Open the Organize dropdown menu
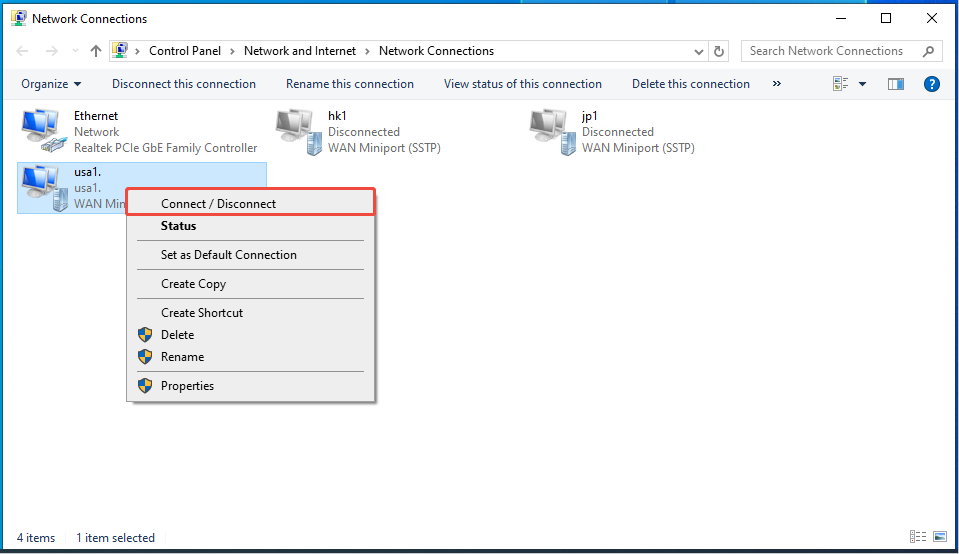Viewport: 959px width, 554px height. pyautogui.click(x=51, y=84)
